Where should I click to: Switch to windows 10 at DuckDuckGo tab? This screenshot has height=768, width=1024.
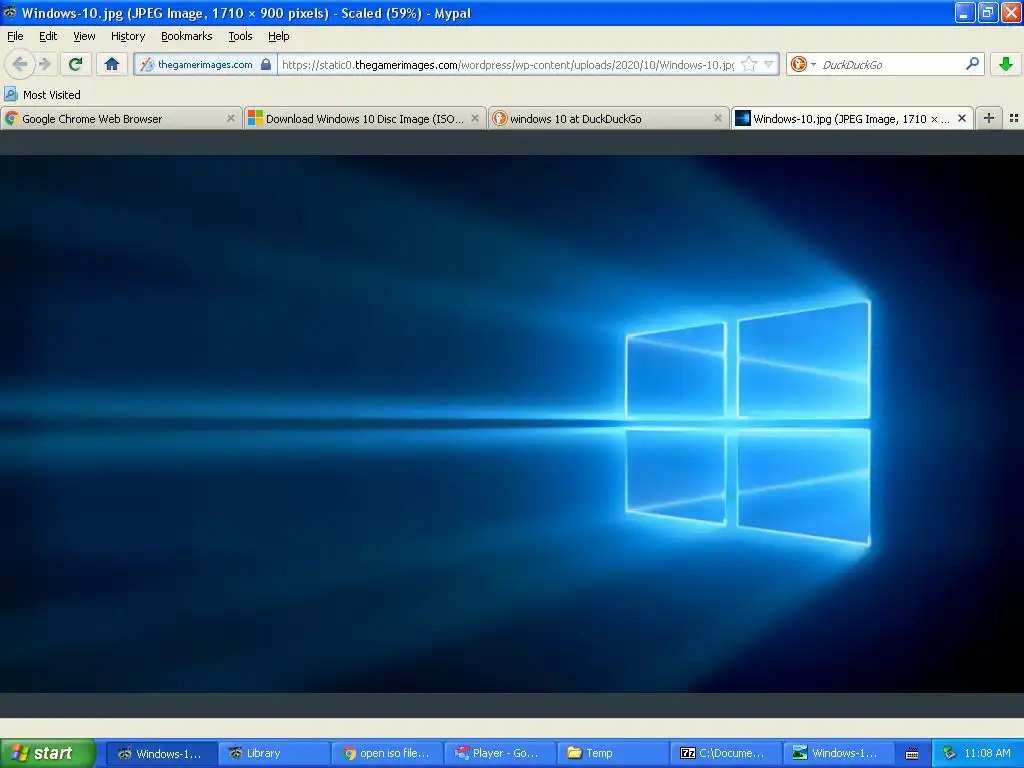[608, 119]
